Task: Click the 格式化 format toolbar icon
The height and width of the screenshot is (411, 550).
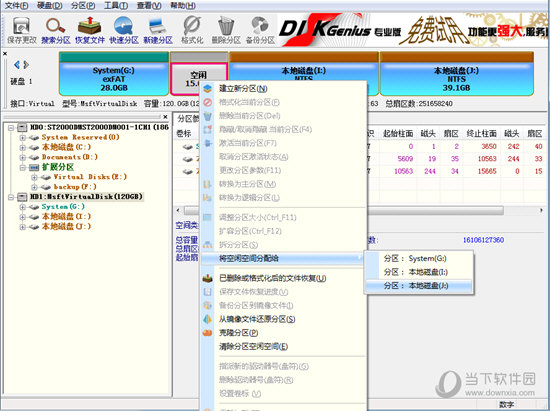Action: point(192,30)
